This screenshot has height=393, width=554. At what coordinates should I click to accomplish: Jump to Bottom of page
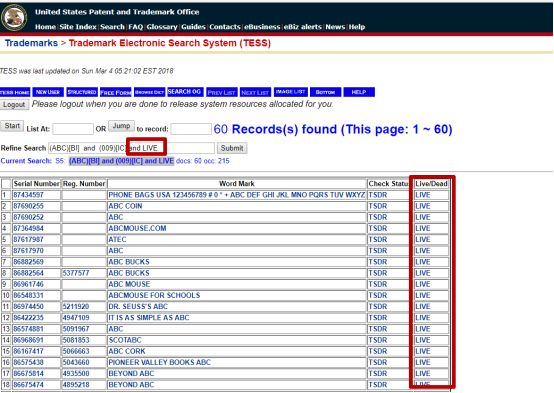coord(325,92)
